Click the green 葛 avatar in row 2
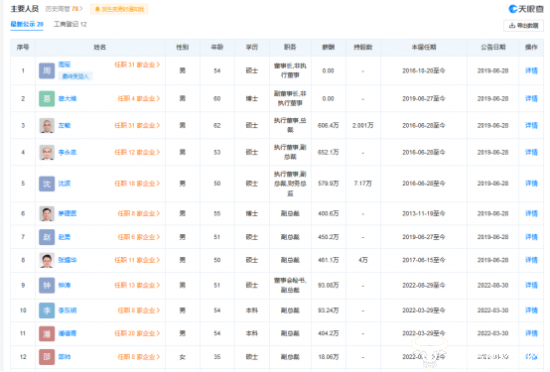This screenshot has width=550, height=372. pos(47,99)
